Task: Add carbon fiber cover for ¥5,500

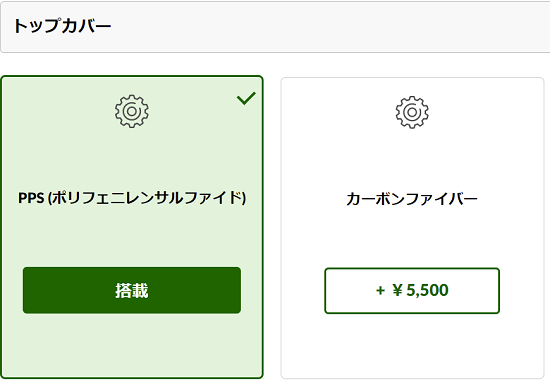Action: pos(412,290)
